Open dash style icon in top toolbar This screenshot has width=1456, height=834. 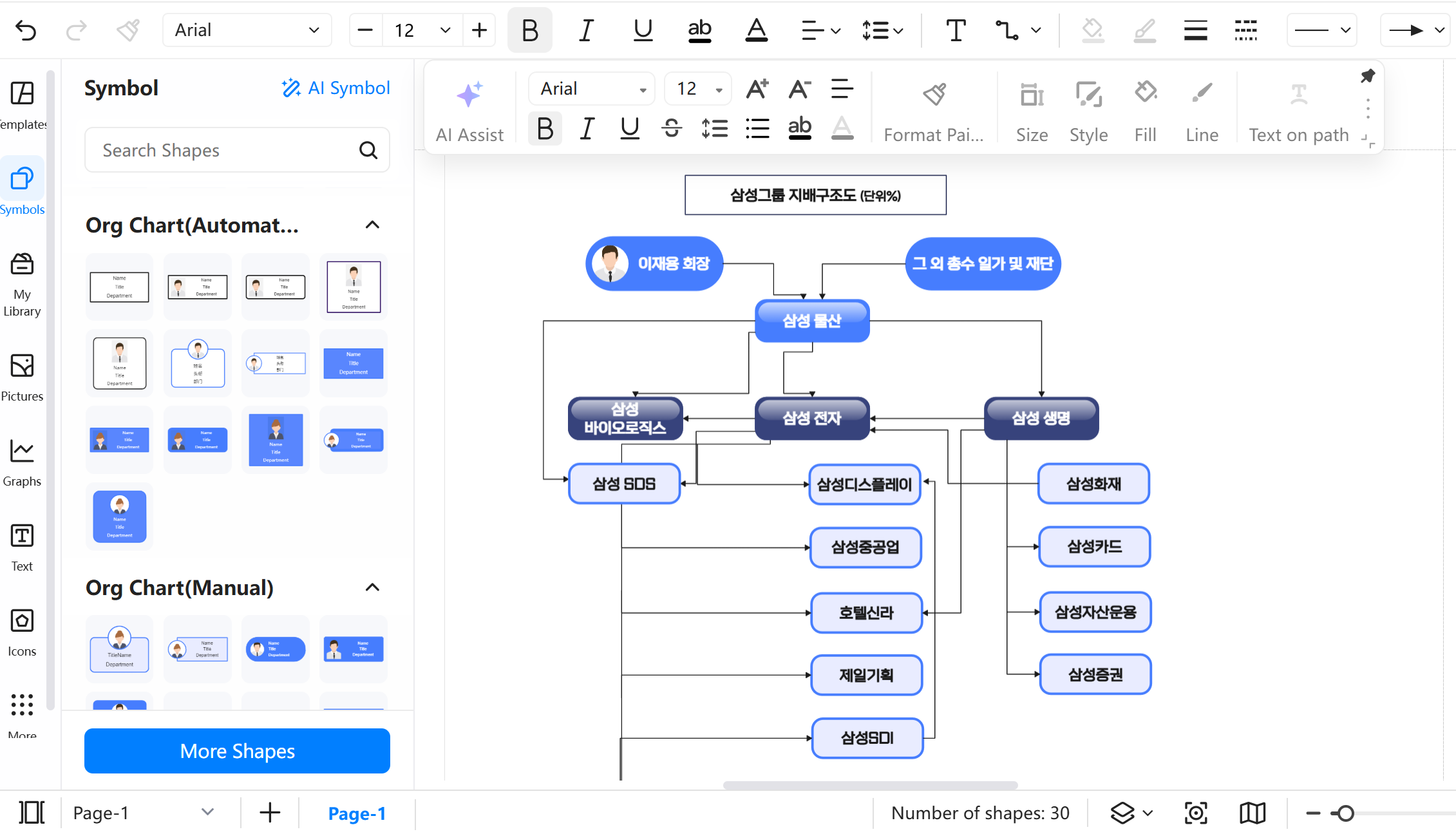coord(1246,30)
